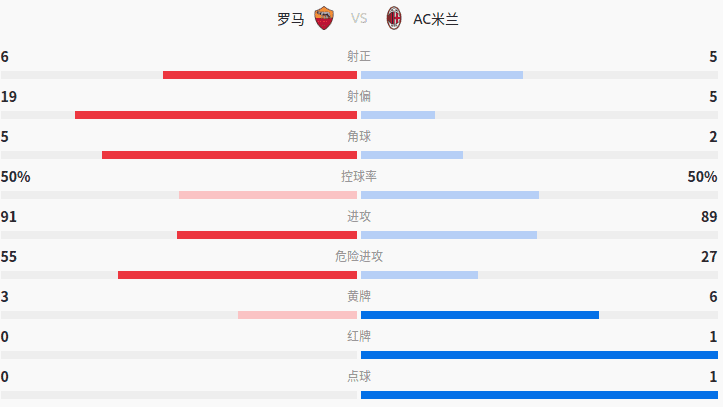Image resolution: width=723 pixels, height=407 pixels.
Task: Select the 角球 stat label
Action: tap(359, 136)
